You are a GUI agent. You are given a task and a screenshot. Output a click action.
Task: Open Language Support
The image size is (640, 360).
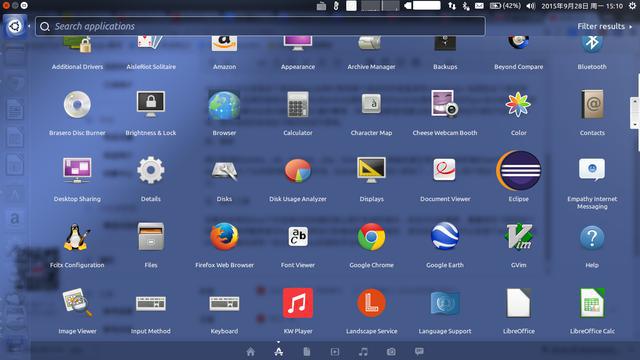point(444,304)
